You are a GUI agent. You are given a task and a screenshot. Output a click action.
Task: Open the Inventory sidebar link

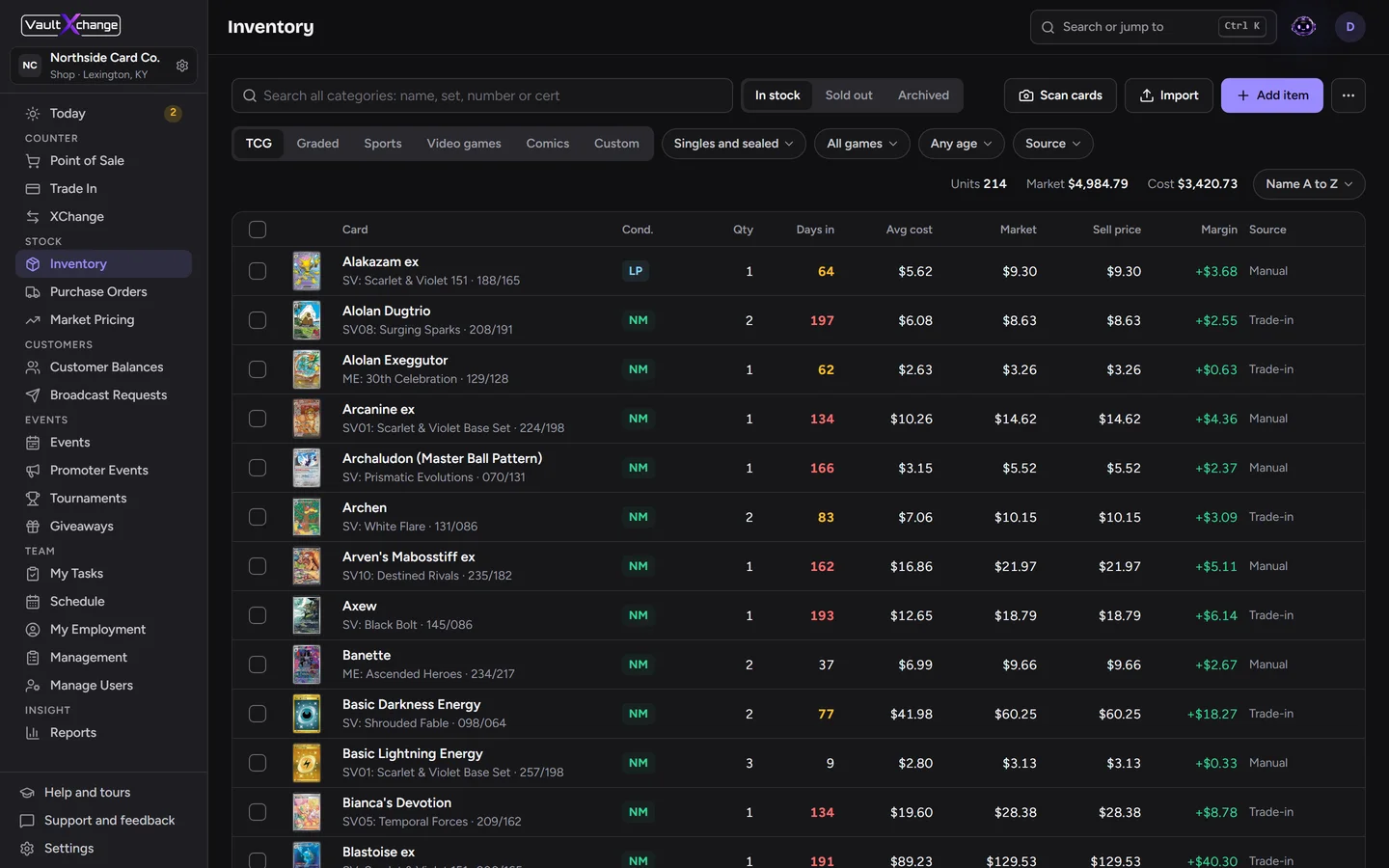pos(103,264)
